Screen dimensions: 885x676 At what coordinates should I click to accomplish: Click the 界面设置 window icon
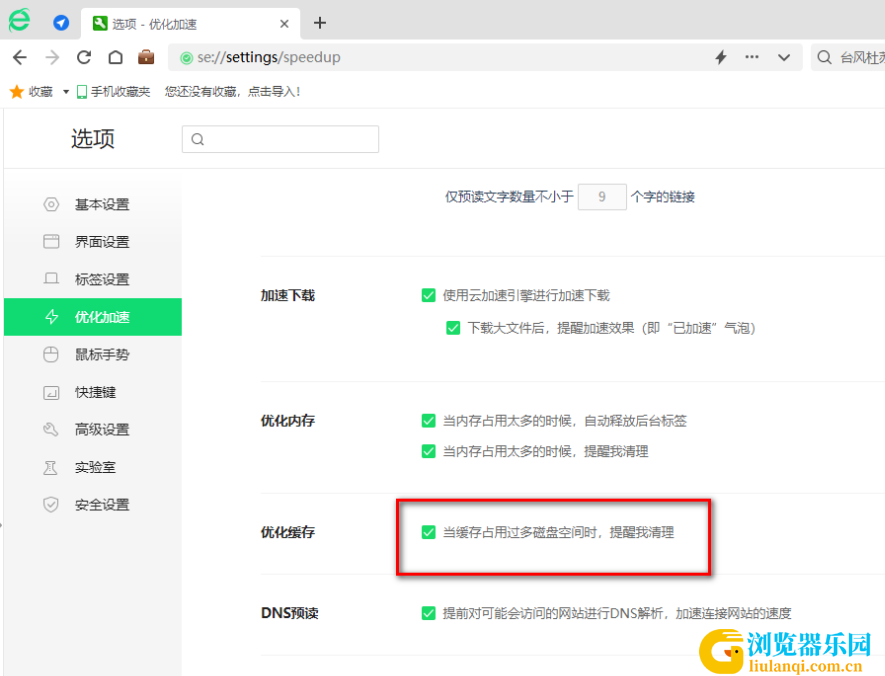coord(51,242)
